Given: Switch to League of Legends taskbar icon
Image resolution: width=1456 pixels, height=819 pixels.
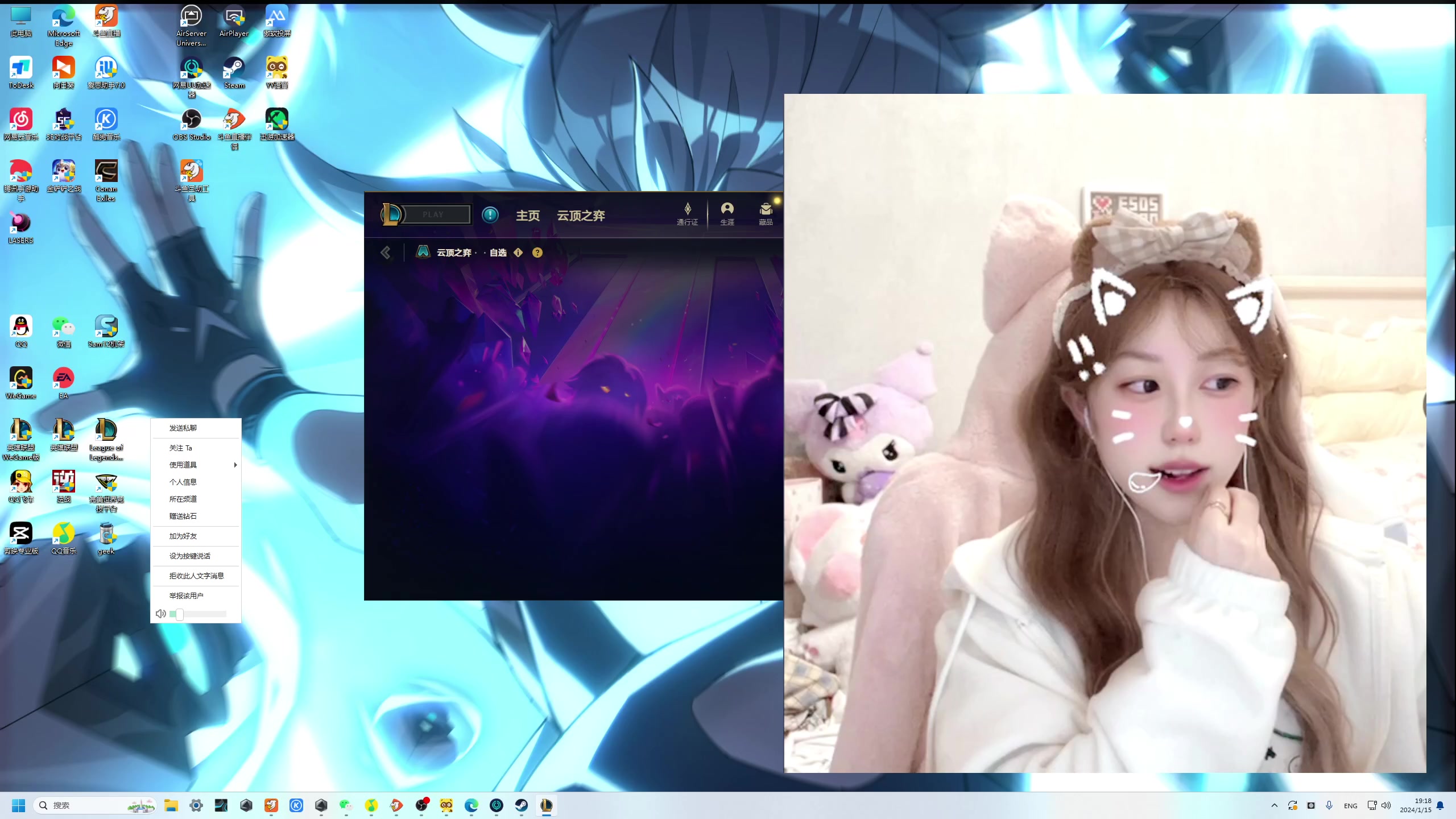Looking at the screenshot, I should pos(547,805).
